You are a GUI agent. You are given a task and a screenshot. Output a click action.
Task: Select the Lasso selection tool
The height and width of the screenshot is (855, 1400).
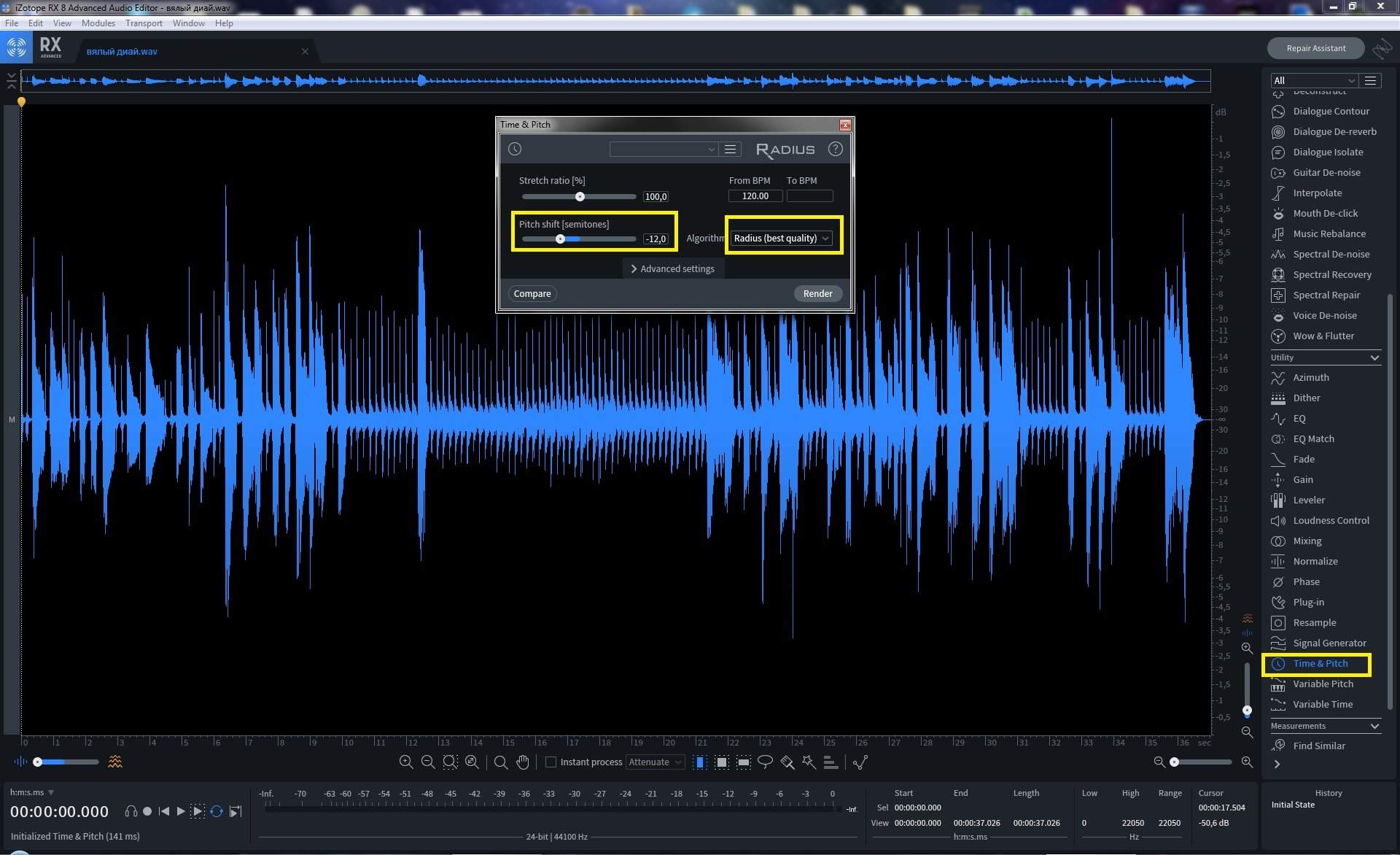765,762
